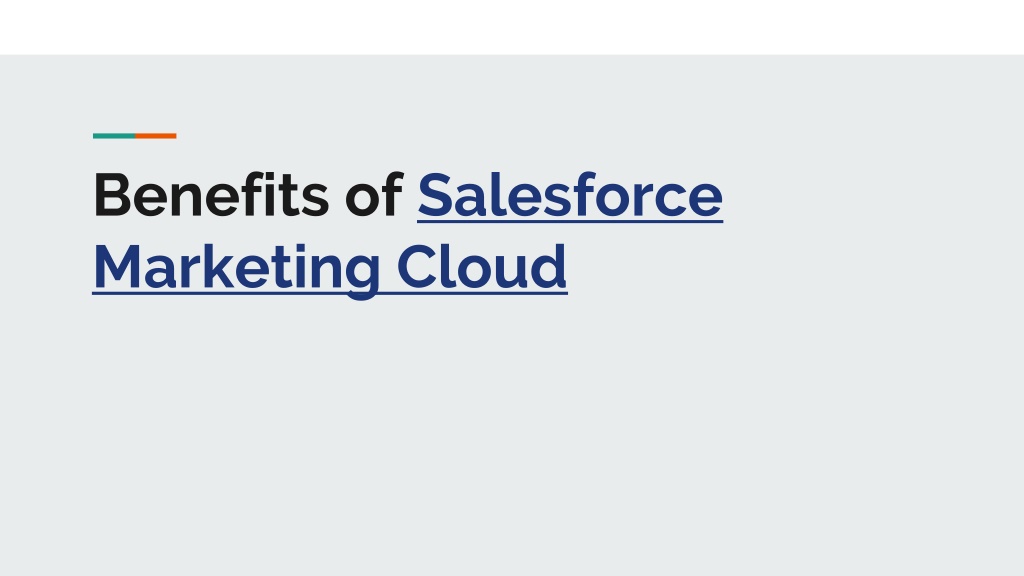
Task: Click the word Marketing in the link
Action: (x=236, y=269)
